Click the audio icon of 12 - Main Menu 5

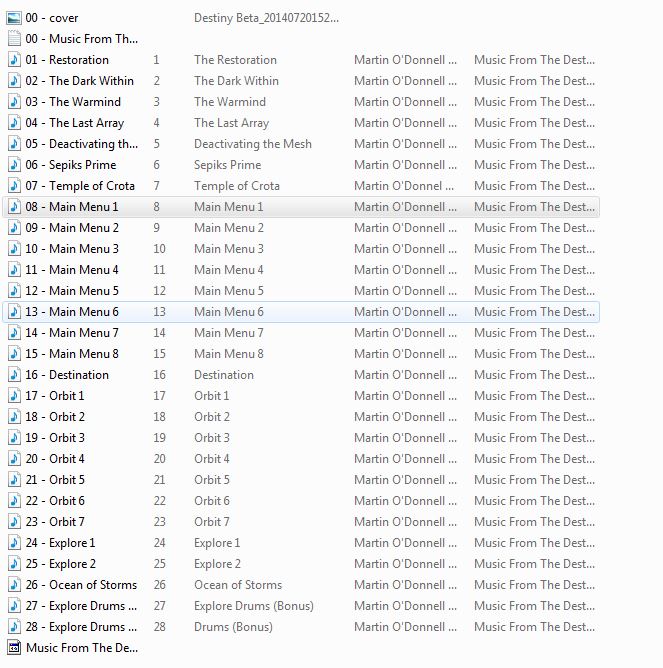(x=14, y=291)
